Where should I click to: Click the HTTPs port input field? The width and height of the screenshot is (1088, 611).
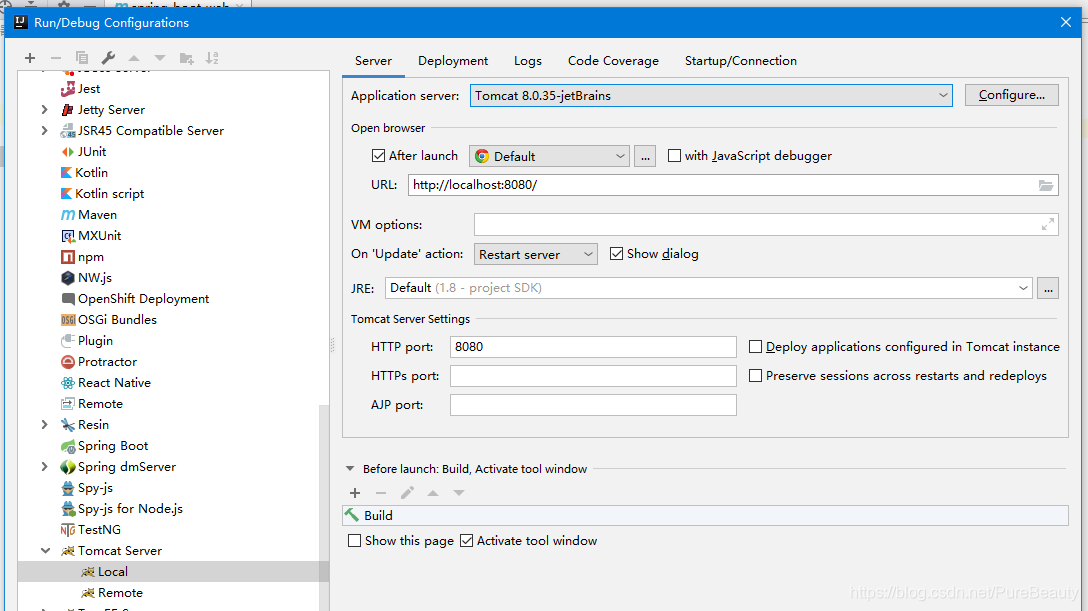pyautogui.click(x=593, y=376)
